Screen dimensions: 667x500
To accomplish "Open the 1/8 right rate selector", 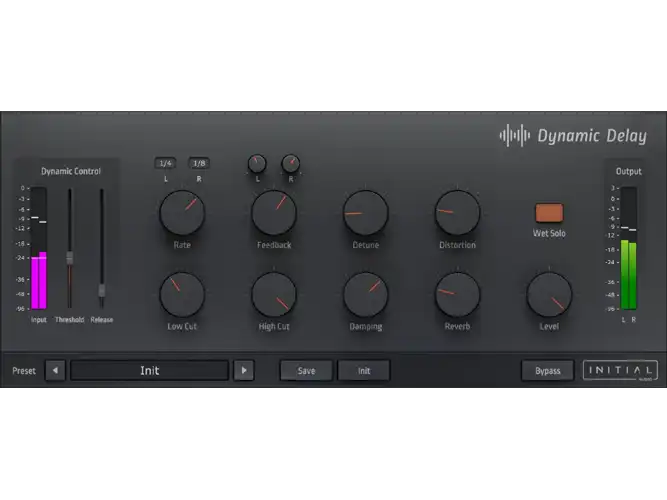I will click(199, 163).
